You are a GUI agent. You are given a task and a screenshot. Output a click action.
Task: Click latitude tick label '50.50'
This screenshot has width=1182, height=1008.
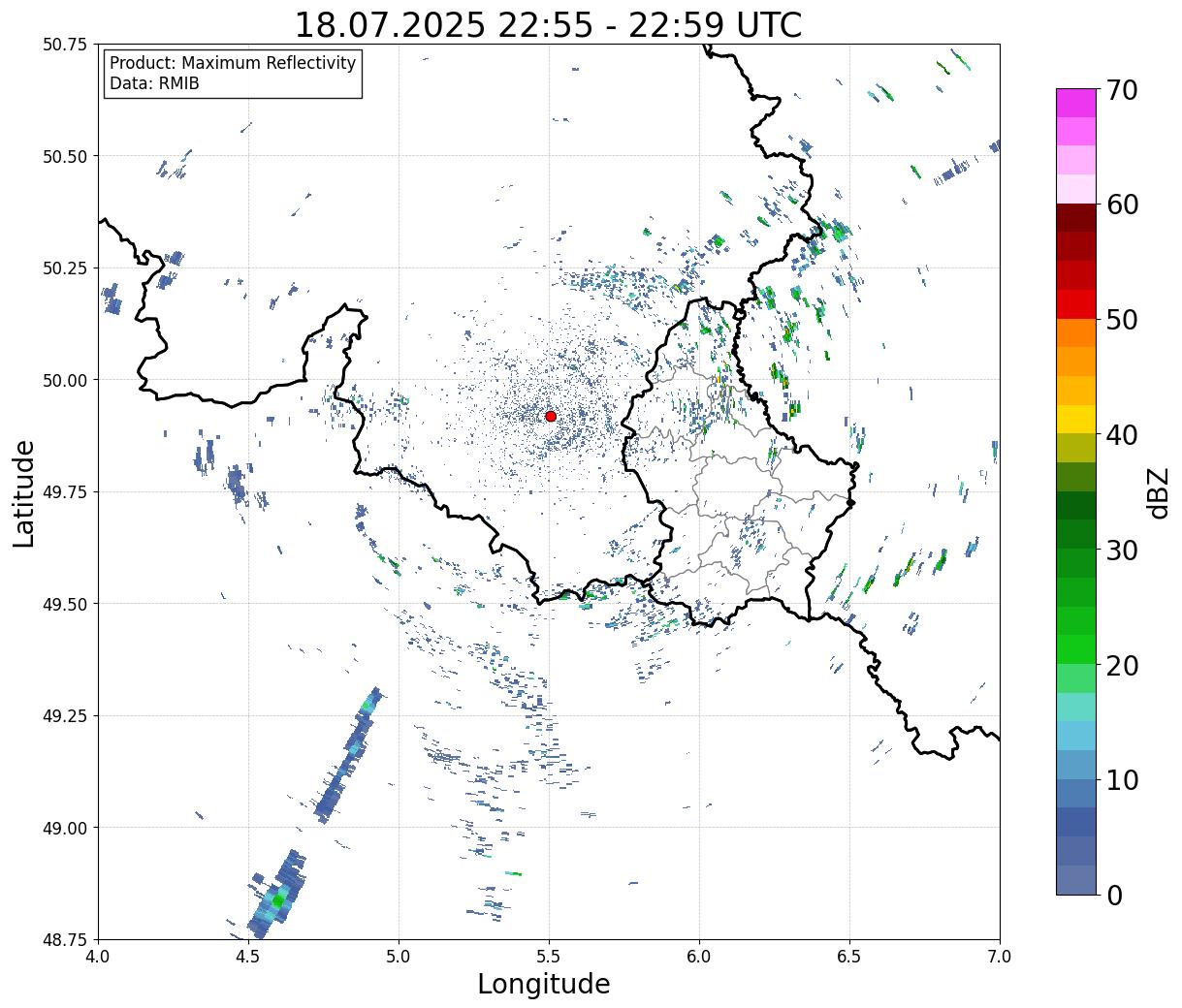(x=65, y=156)
